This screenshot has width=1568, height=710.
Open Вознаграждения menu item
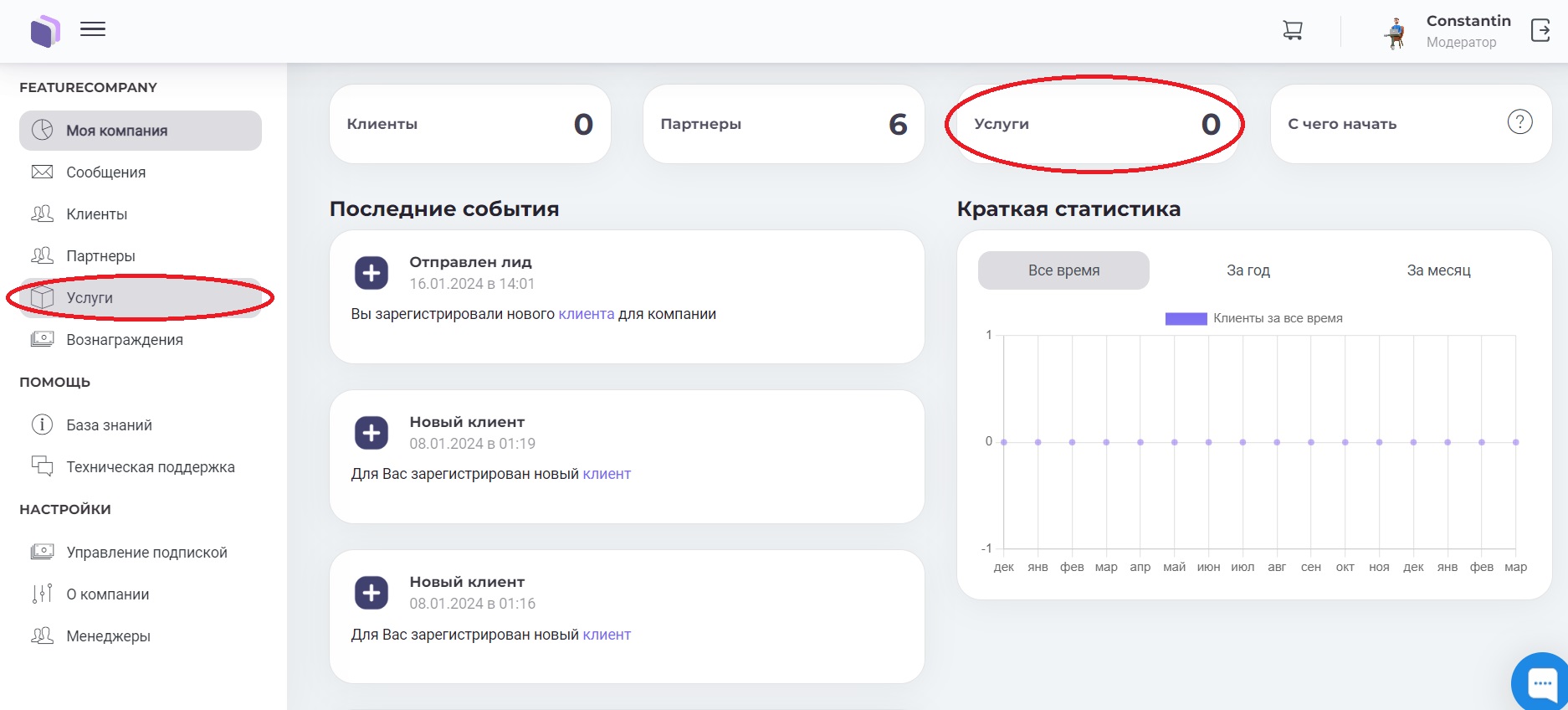124,340
